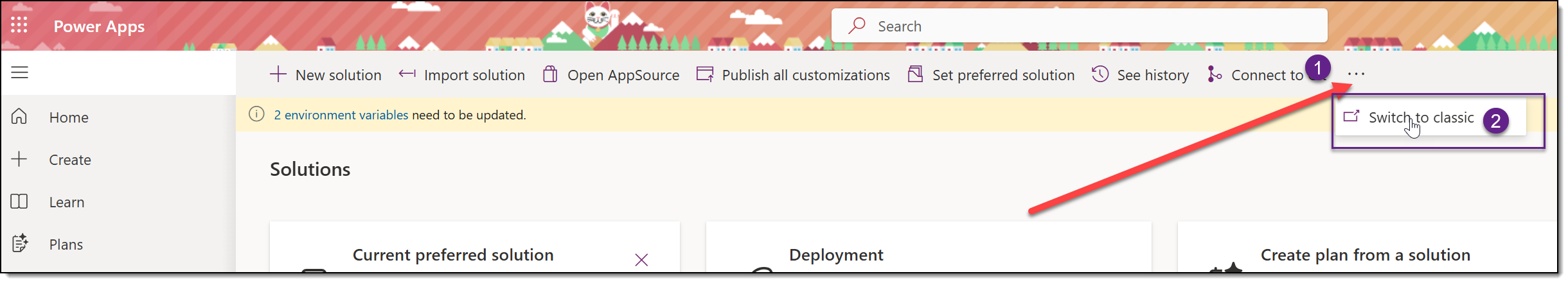Viewport: 1568px width, 283px height.
Task: Click New solution button
Action: point(326,75)
